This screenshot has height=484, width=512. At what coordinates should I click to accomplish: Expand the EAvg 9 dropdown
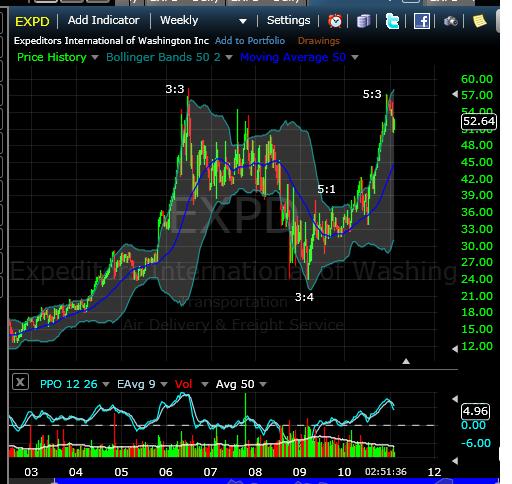(164, 384)
